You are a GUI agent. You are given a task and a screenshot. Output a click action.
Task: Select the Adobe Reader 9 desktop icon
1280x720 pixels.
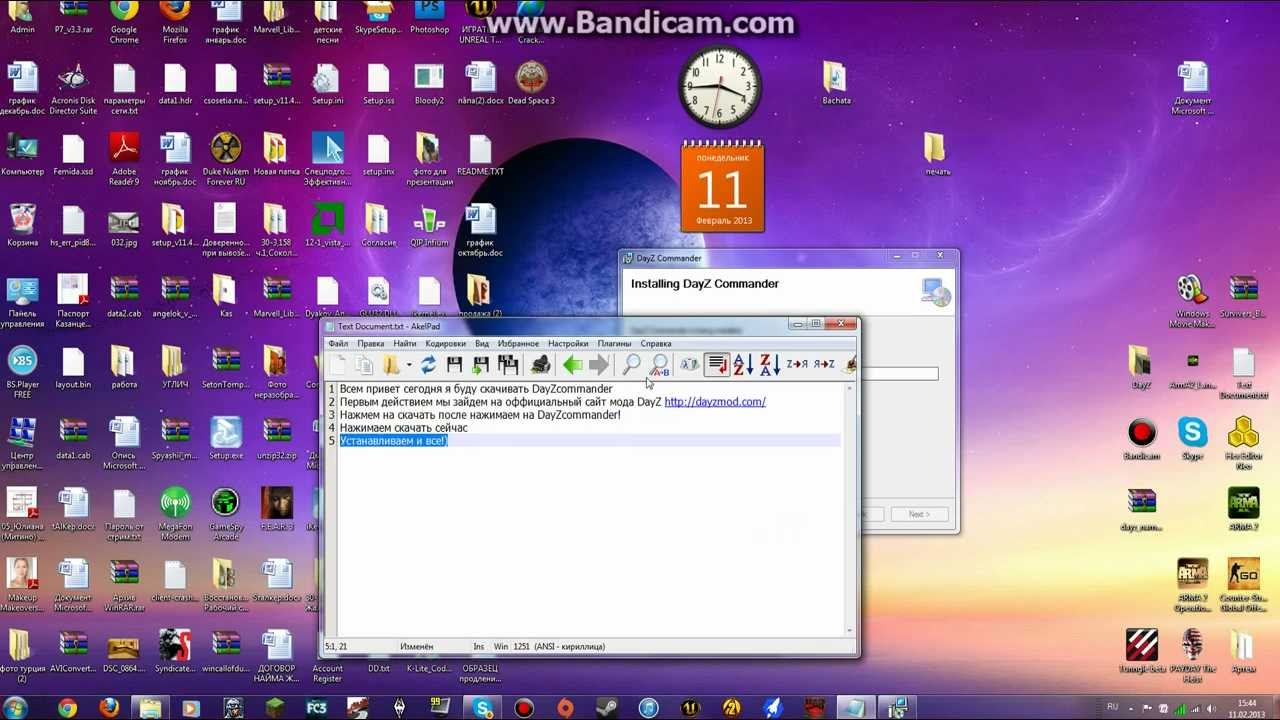124,160
